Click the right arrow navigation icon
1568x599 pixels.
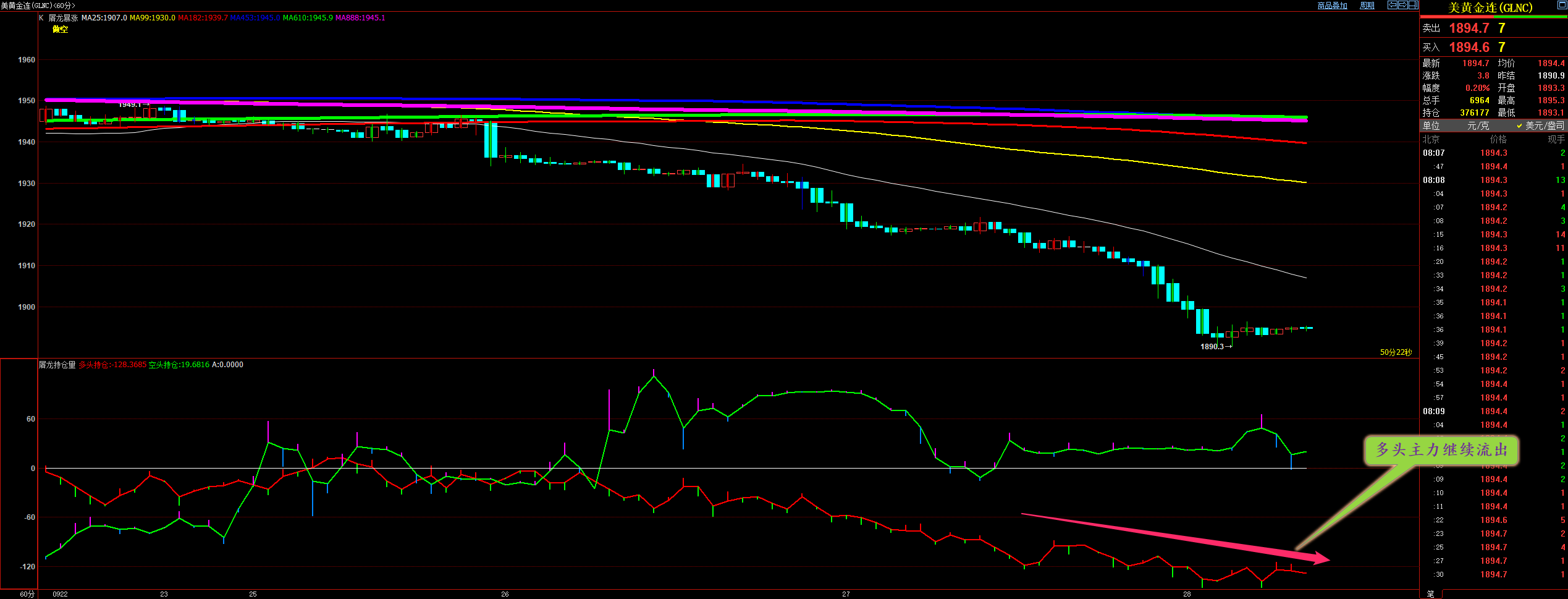point(1402,6)
